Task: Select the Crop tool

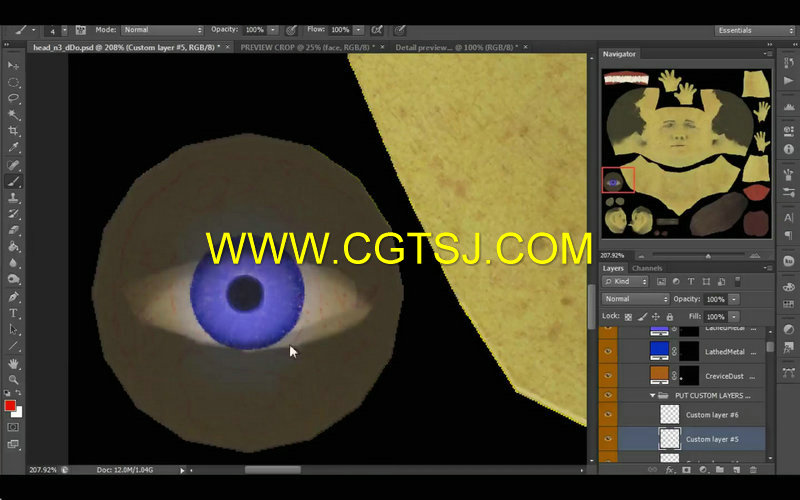Action: point(13,131)
